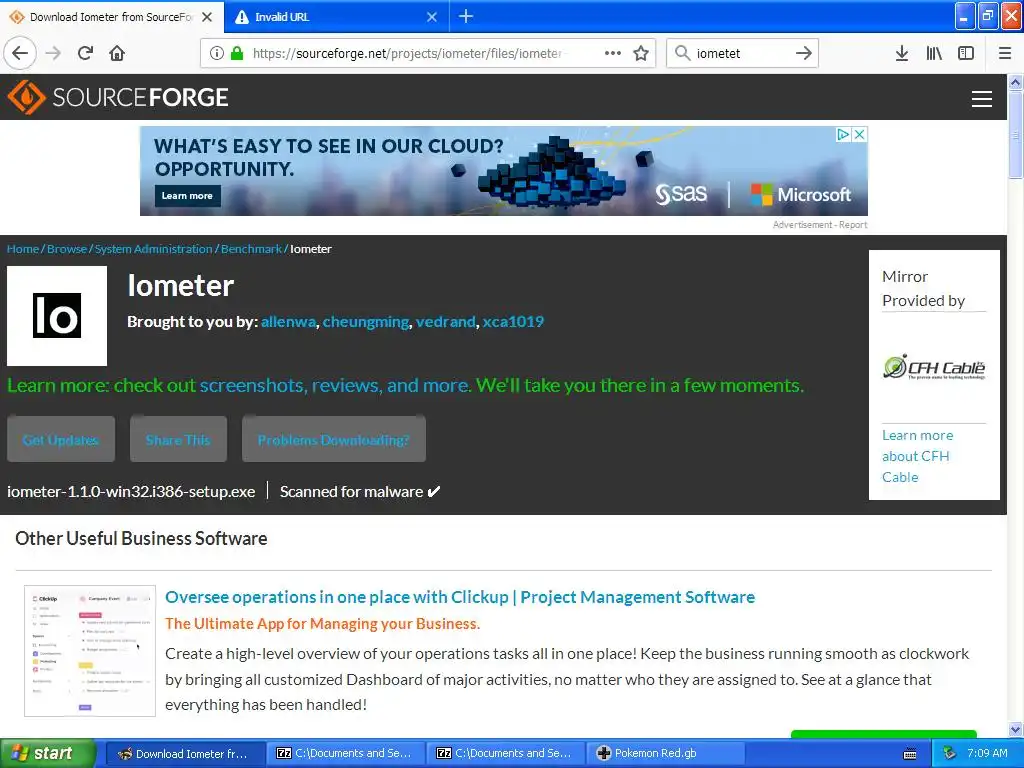Open a new tab with plus button
Screen dimensions: 1024x768
[466, 16]
